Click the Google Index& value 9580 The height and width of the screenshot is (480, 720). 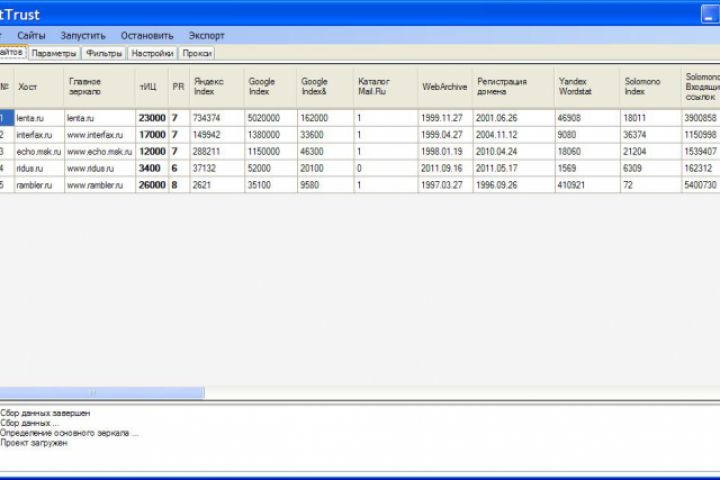point(326,185)
